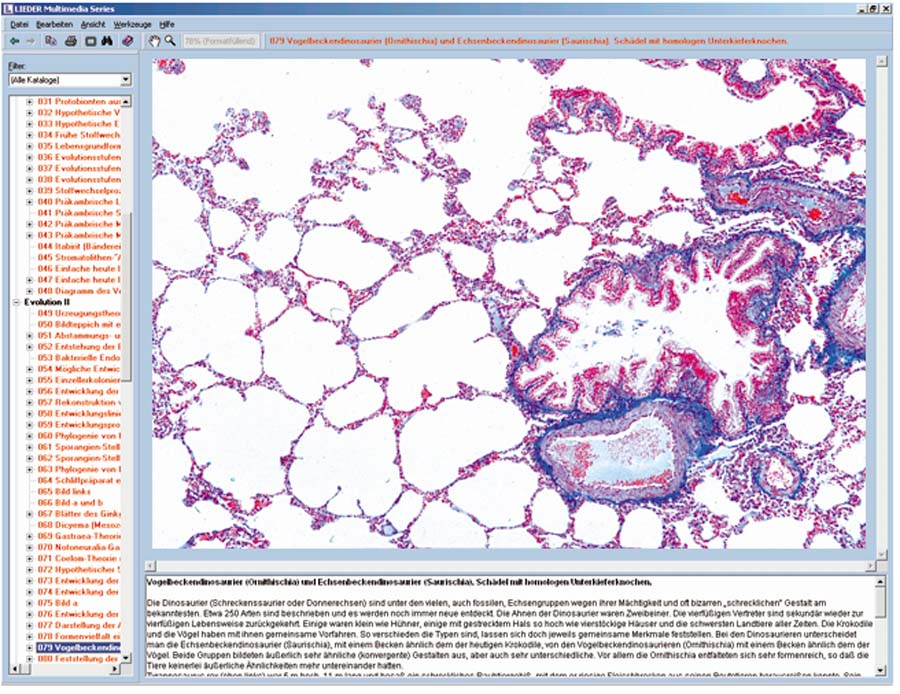Click the fullscreen view rectangle icon
Screen dimensions: 900x694
(x=89, y=41)
